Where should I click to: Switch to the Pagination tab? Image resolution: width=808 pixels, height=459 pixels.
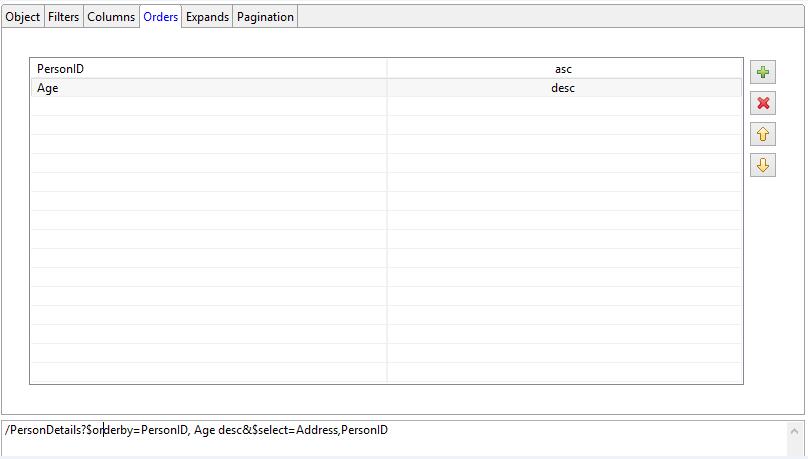pos(265,17)
